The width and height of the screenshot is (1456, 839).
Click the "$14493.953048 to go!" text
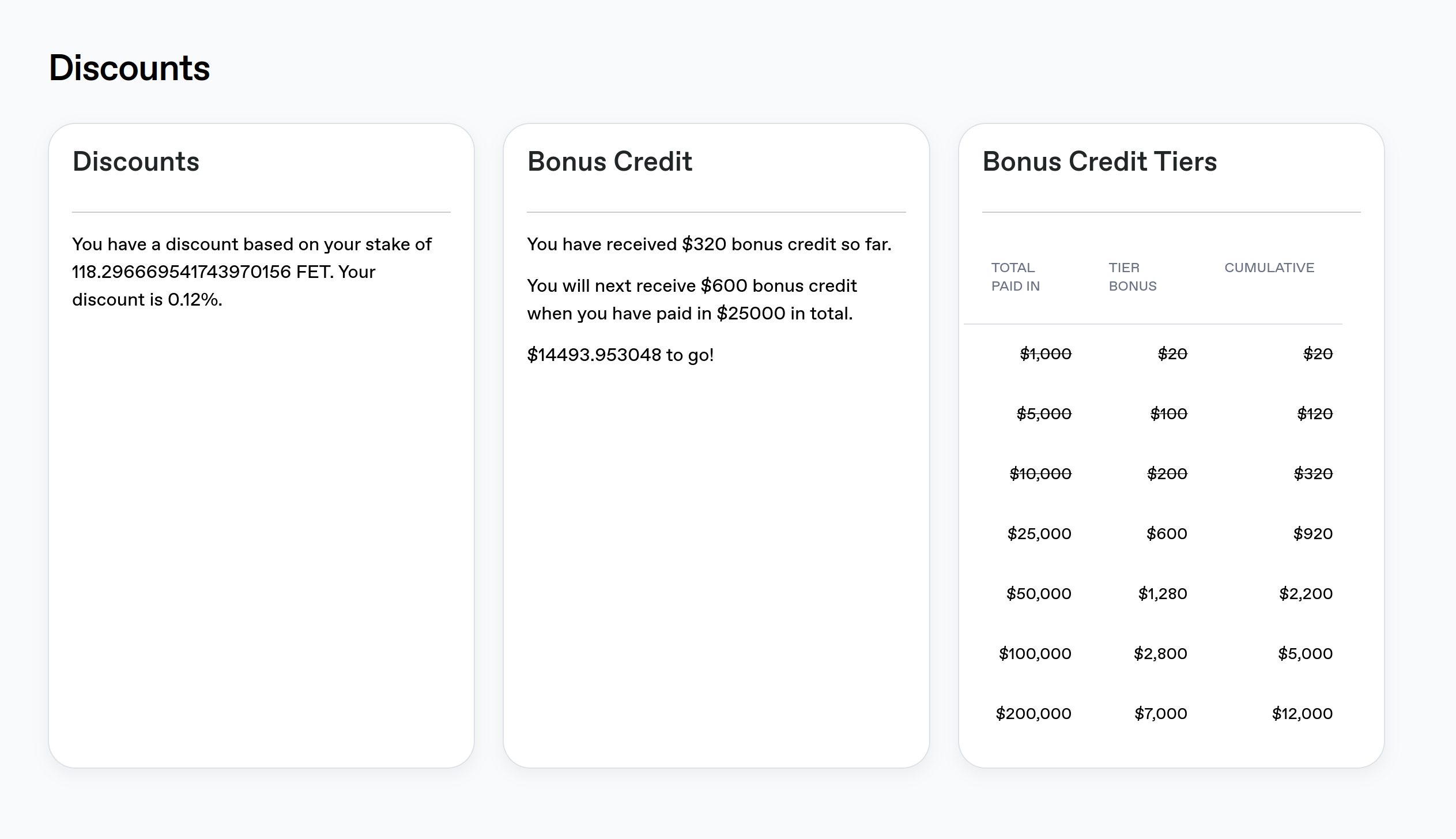(620, 355)
